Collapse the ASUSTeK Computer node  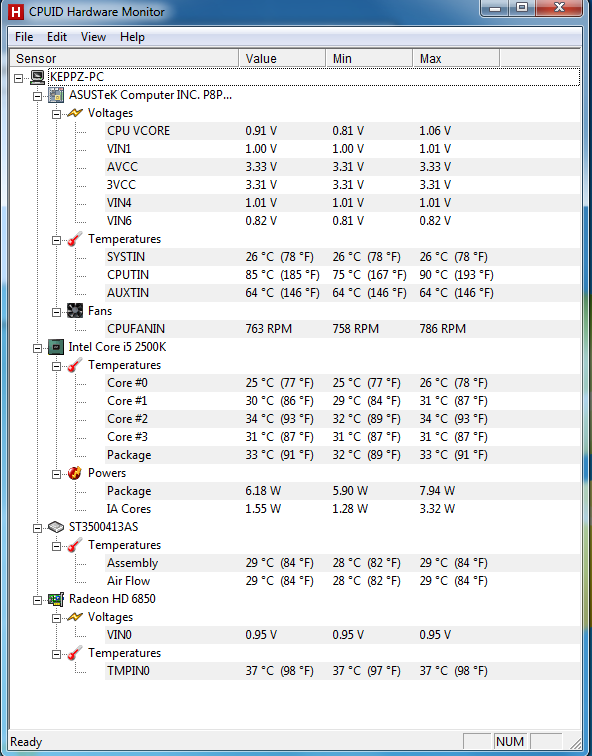38,96
